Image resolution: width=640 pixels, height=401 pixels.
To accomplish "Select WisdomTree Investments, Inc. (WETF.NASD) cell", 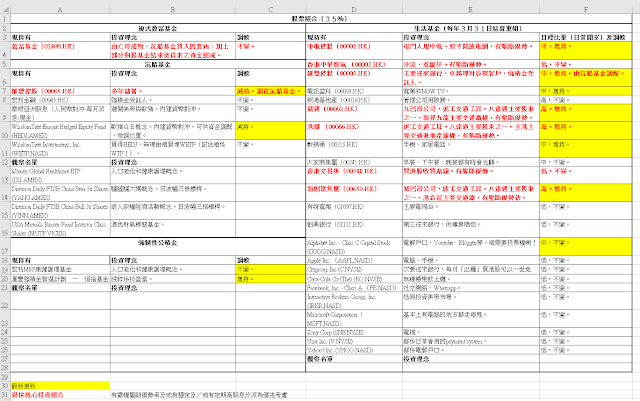I will (60, 149).
